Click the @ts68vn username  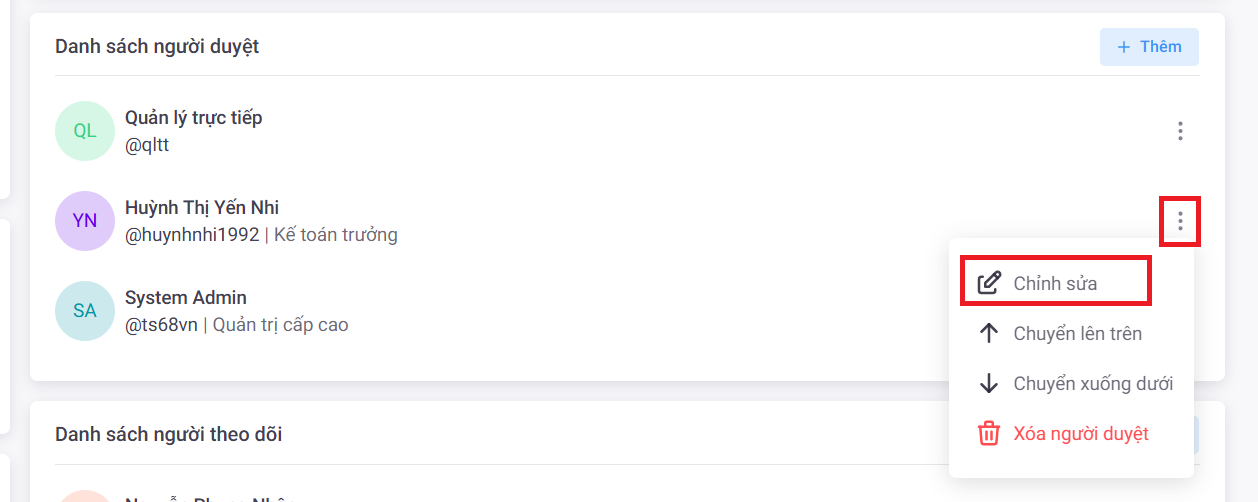click(162, 325)
